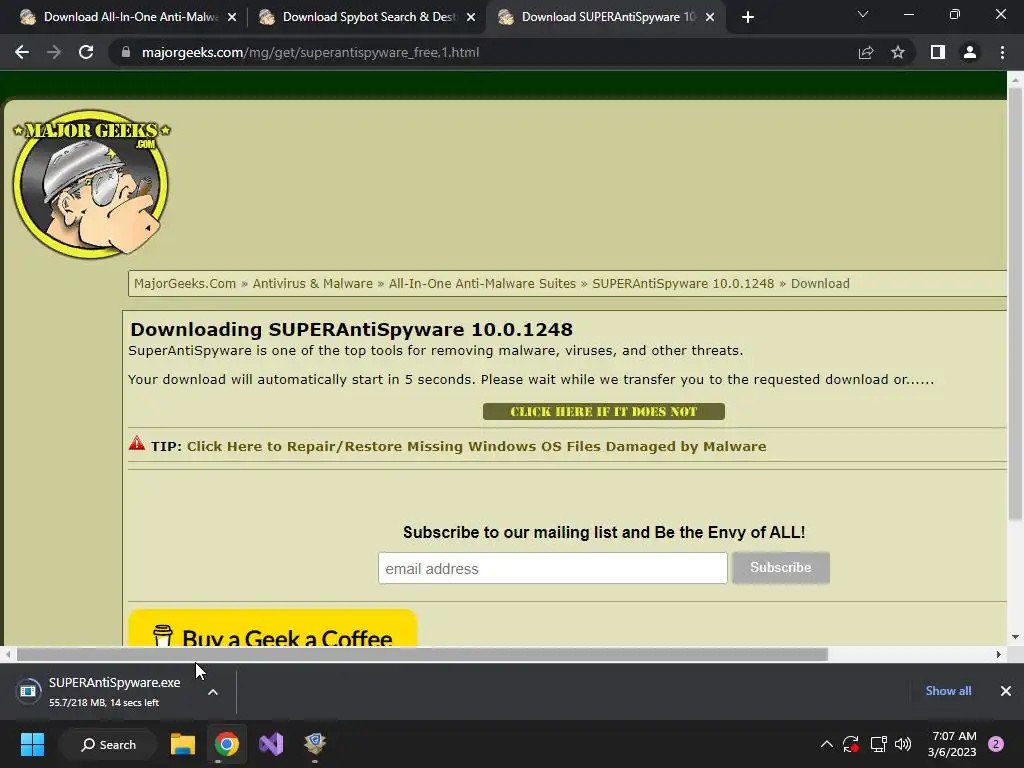Open Visual Studio from the taskbar
This screenshot has height=768, width=1024.
[x=271, y=744]
